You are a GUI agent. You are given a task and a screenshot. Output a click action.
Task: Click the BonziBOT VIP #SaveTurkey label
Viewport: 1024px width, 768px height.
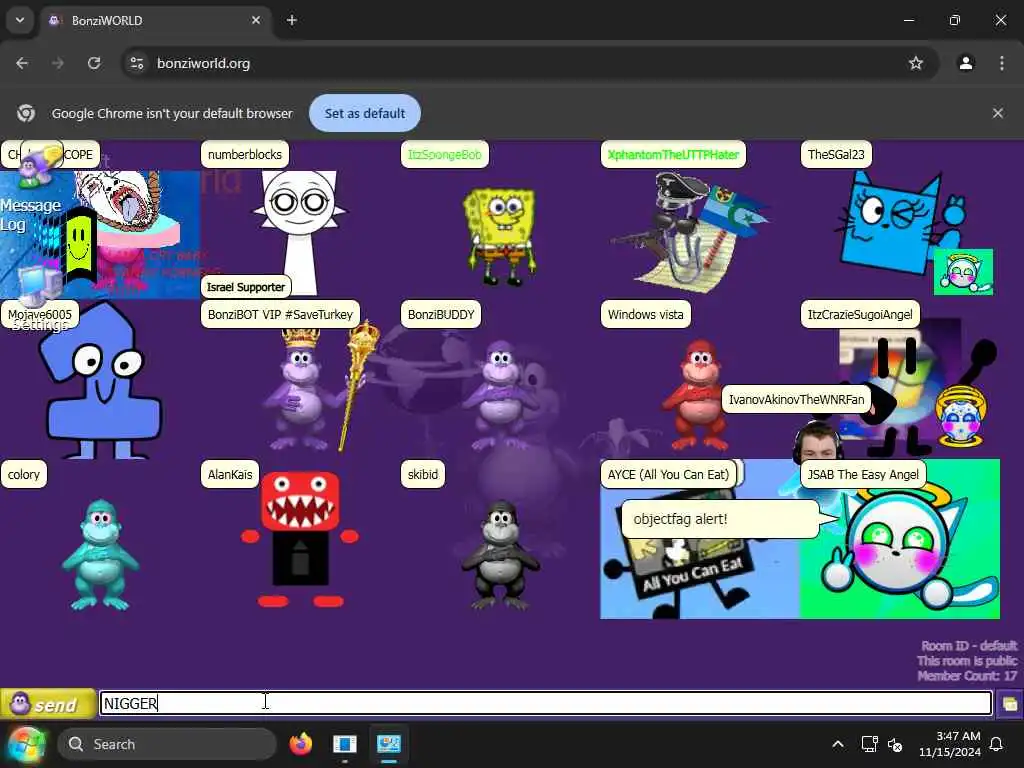(280, 314)
